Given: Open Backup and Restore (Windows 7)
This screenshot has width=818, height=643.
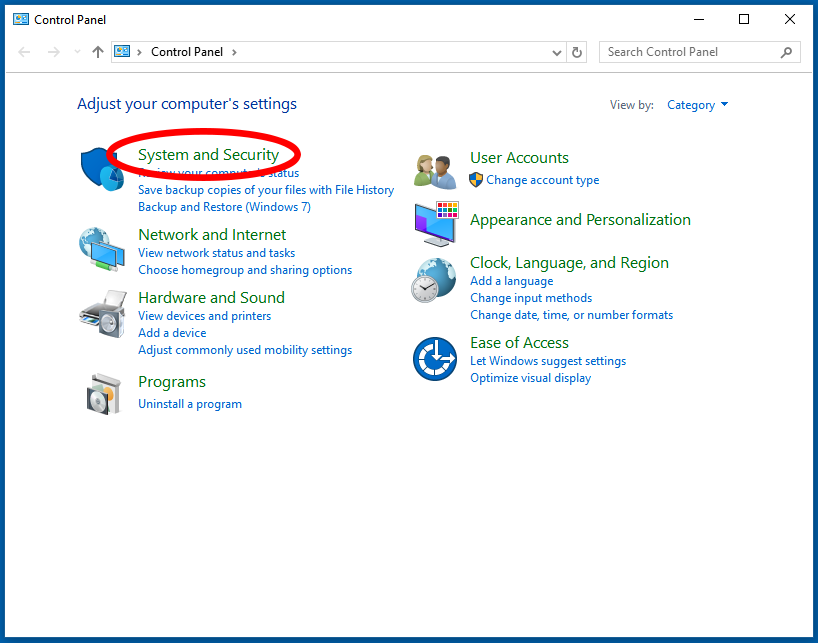Looking at the screenshot, I should coord(224,207).
